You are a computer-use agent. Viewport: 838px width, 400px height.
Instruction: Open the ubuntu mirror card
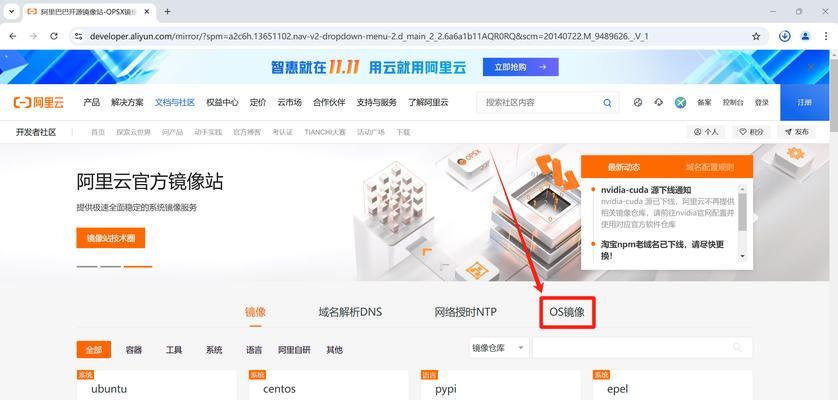[x=157, y=385]
